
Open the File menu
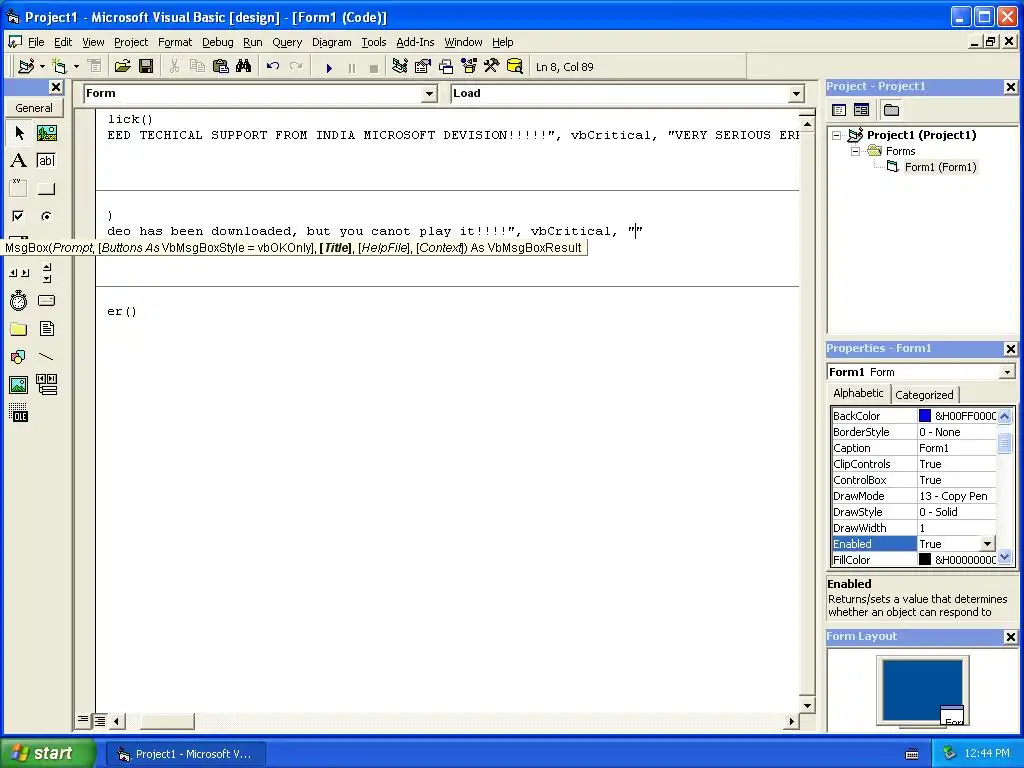click(x=36, y=42)
